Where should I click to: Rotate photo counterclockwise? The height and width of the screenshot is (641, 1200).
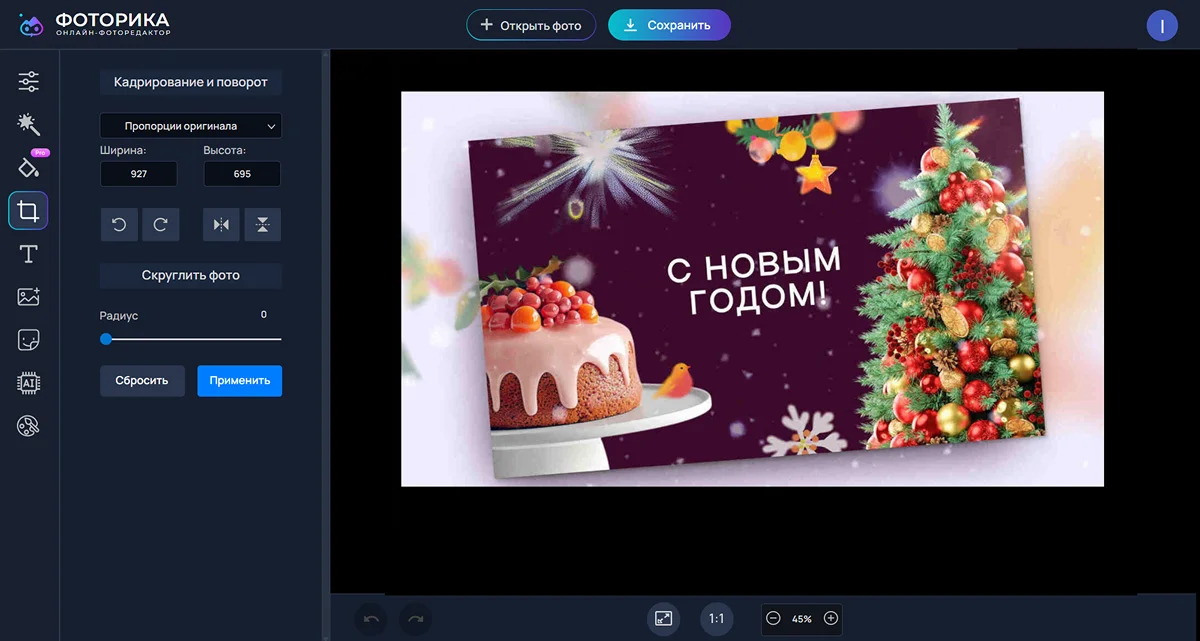click(119, 225)
